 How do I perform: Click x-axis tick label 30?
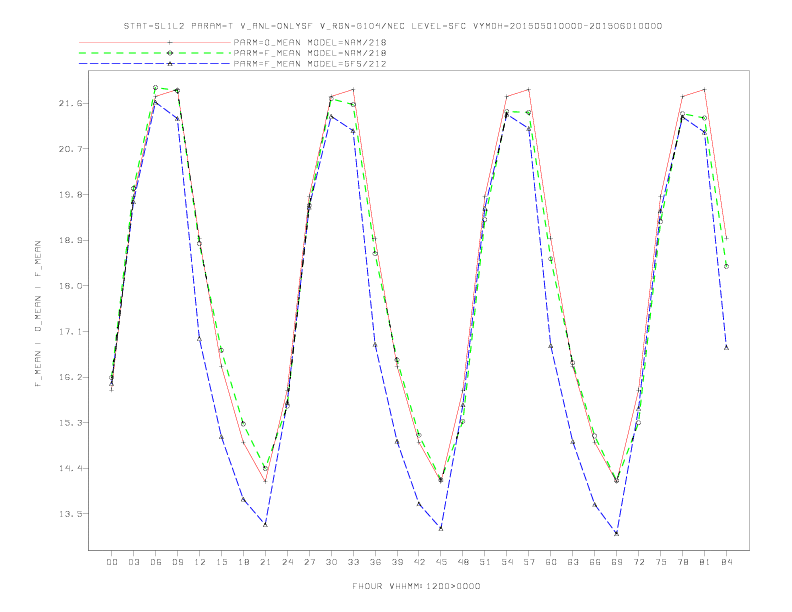[331, 562]
